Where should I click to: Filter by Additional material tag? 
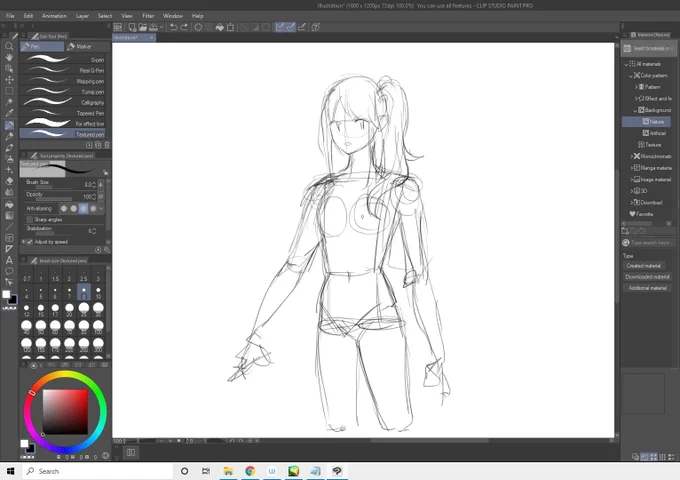coord(647,288)
